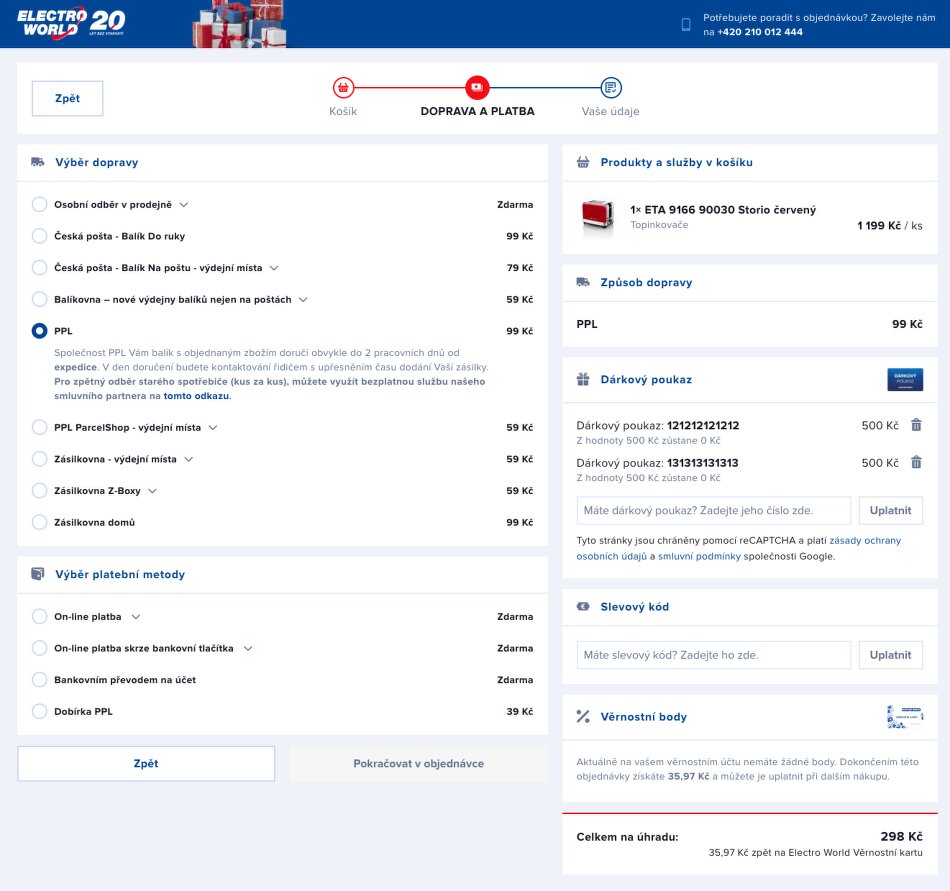Expand PPL ParcelShop výdejní místa chevron
The width and height of the screenshot is (950, 891).
point(213,428)
